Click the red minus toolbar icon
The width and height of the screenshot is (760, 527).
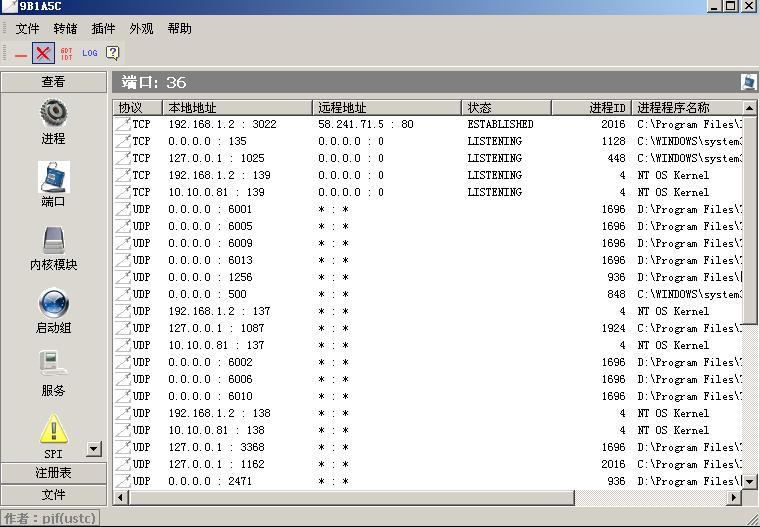(x=20, y=53)
